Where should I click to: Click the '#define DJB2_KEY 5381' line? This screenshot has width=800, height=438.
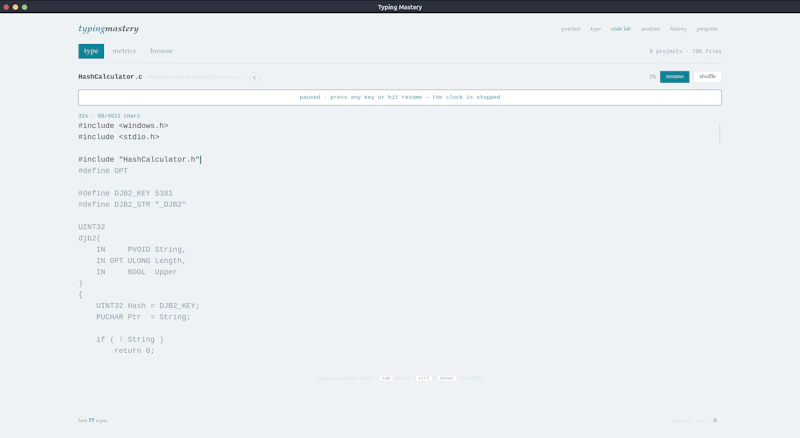125,193
